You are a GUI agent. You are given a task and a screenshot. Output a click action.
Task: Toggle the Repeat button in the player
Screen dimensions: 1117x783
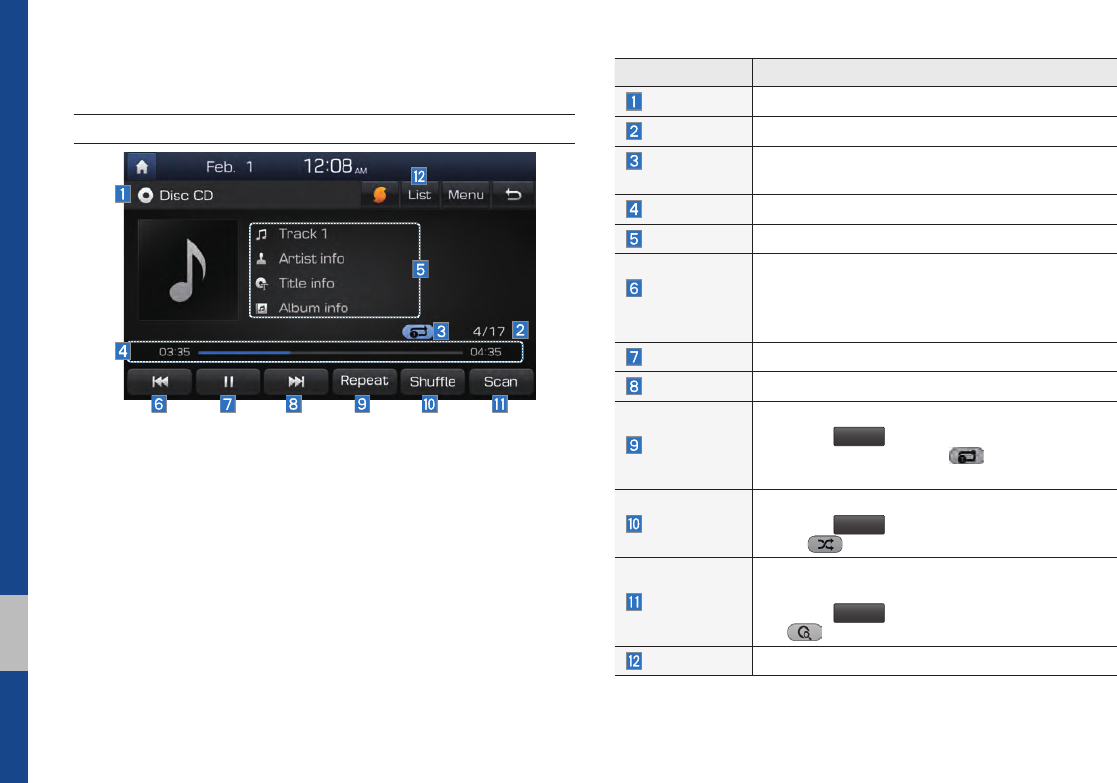tap(364, 381)
